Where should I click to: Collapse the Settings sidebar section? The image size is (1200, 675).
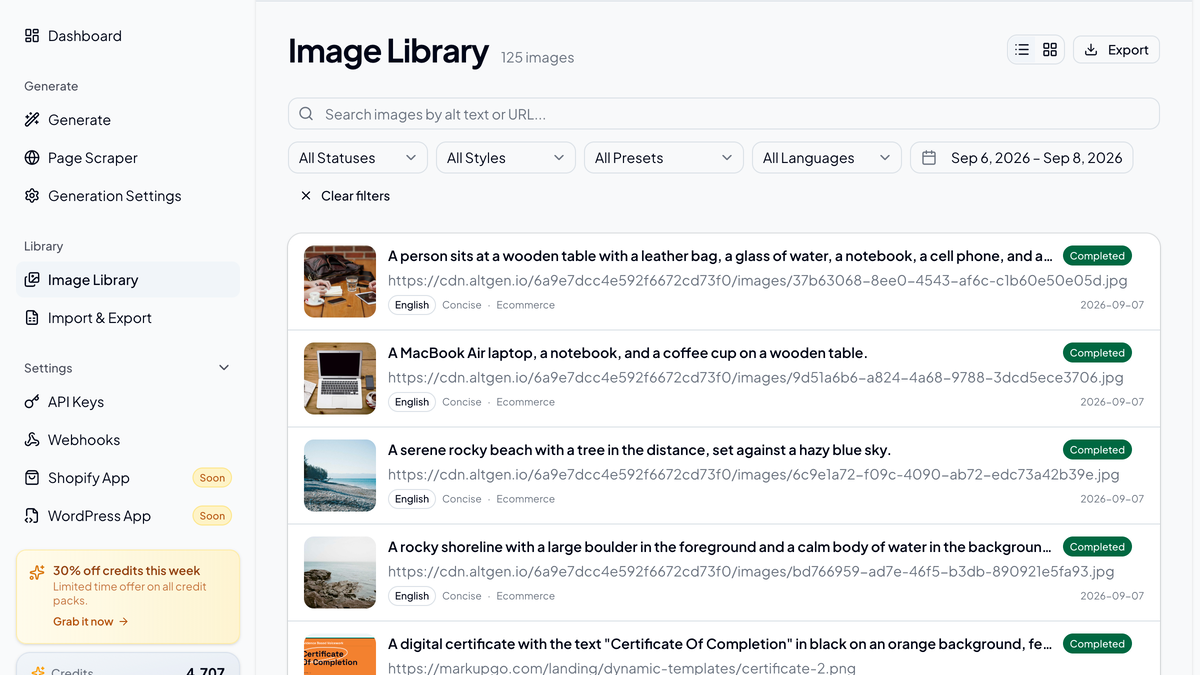tap(224, 368)
